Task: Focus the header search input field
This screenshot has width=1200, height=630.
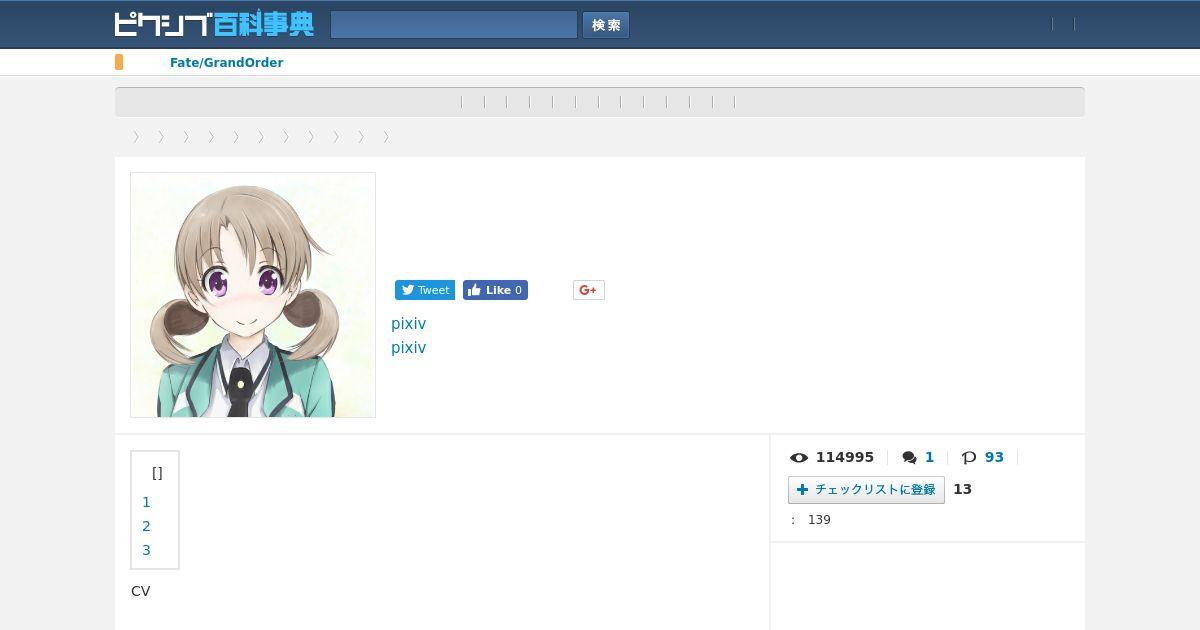Action: point(454,25)
